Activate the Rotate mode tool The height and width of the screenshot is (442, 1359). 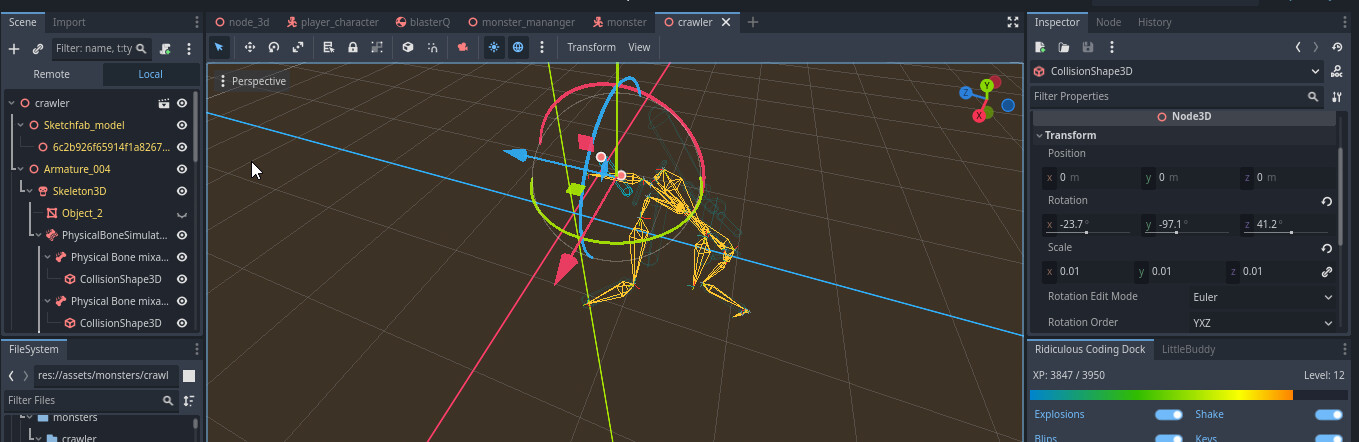(273, 47)
